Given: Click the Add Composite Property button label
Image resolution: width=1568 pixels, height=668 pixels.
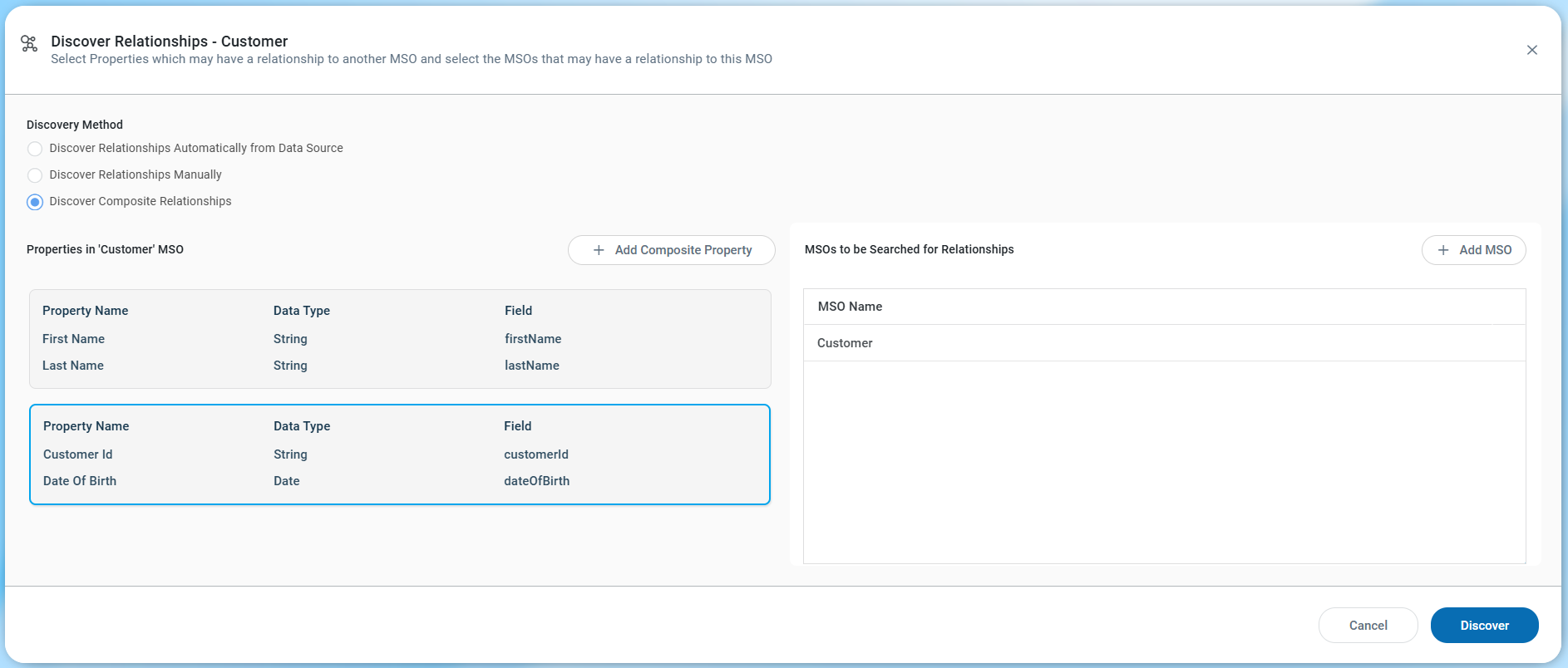Looking at the screenshot, I should pos(683,250).
